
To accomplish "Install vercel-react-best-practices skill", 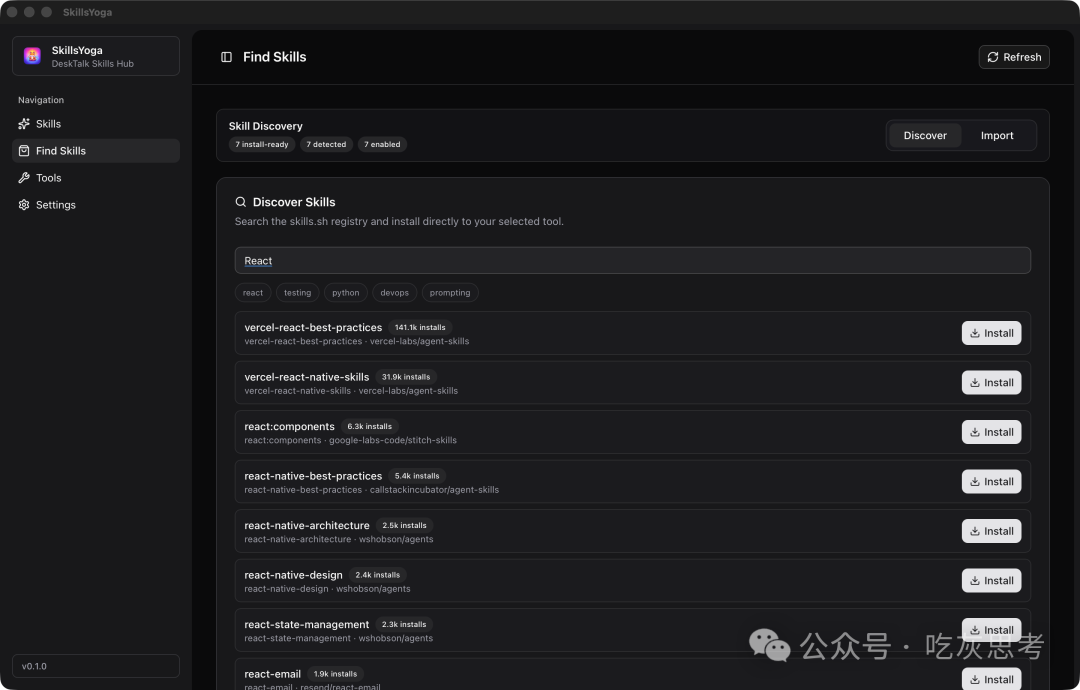I will coord(991,333).
